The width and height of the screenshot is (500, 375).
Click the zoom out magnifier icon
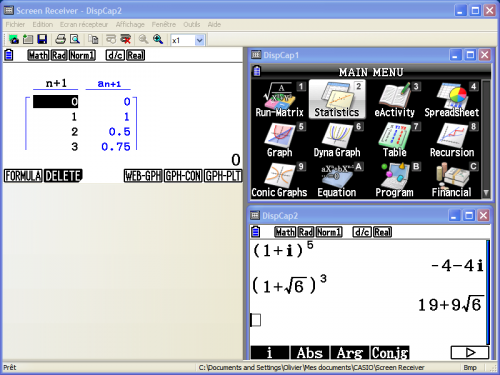143,39
